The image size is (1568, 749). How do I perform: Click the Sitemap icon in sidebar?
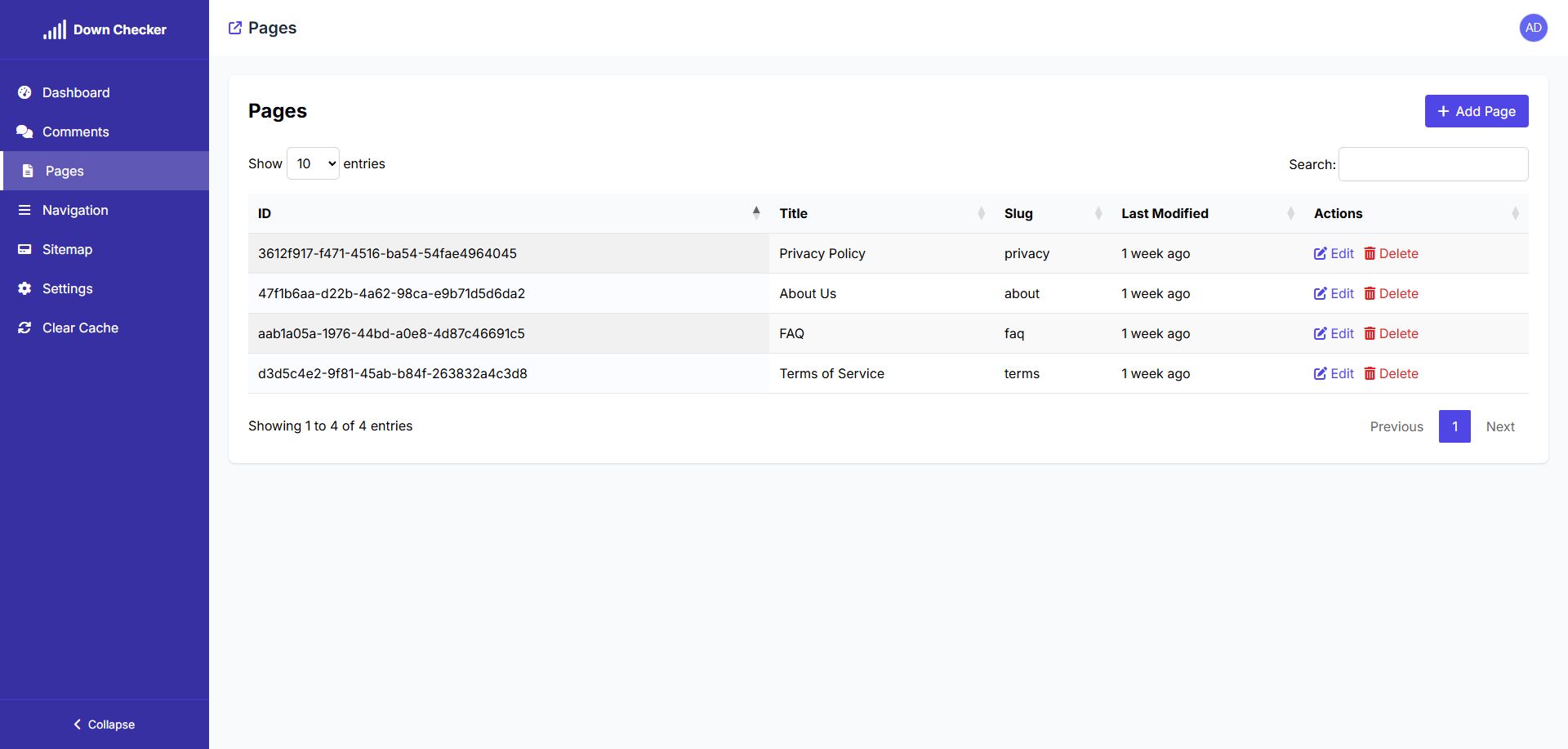click(x=24, y=249)
